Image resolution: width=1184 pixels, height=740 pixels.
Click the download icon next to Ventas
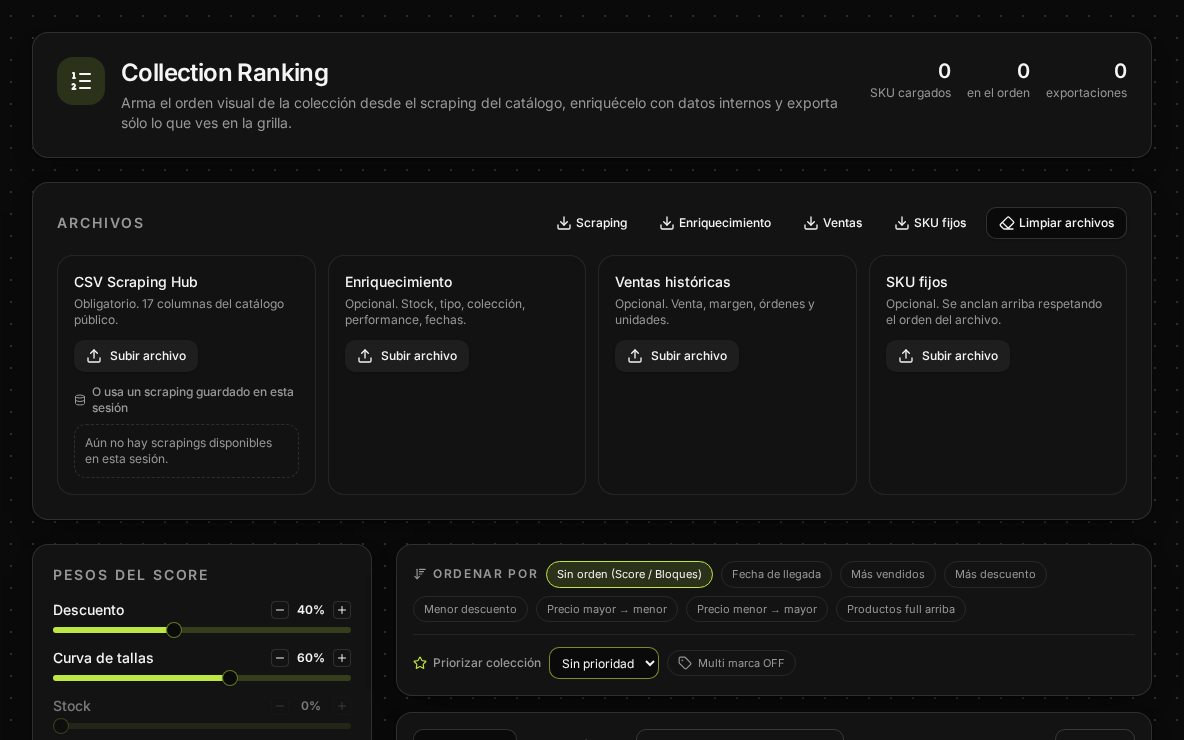point(811,223)
